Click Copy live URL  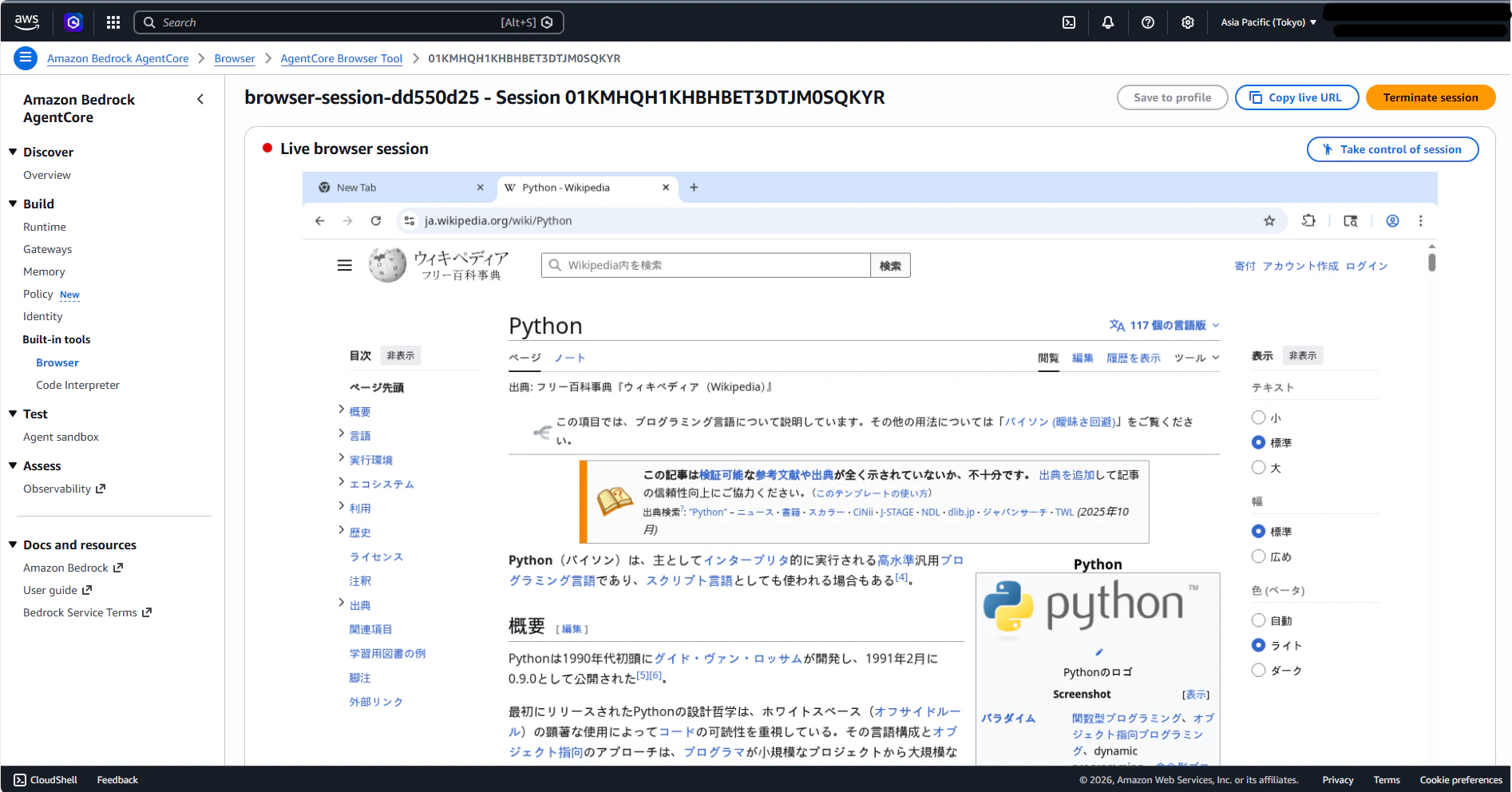1296,97
